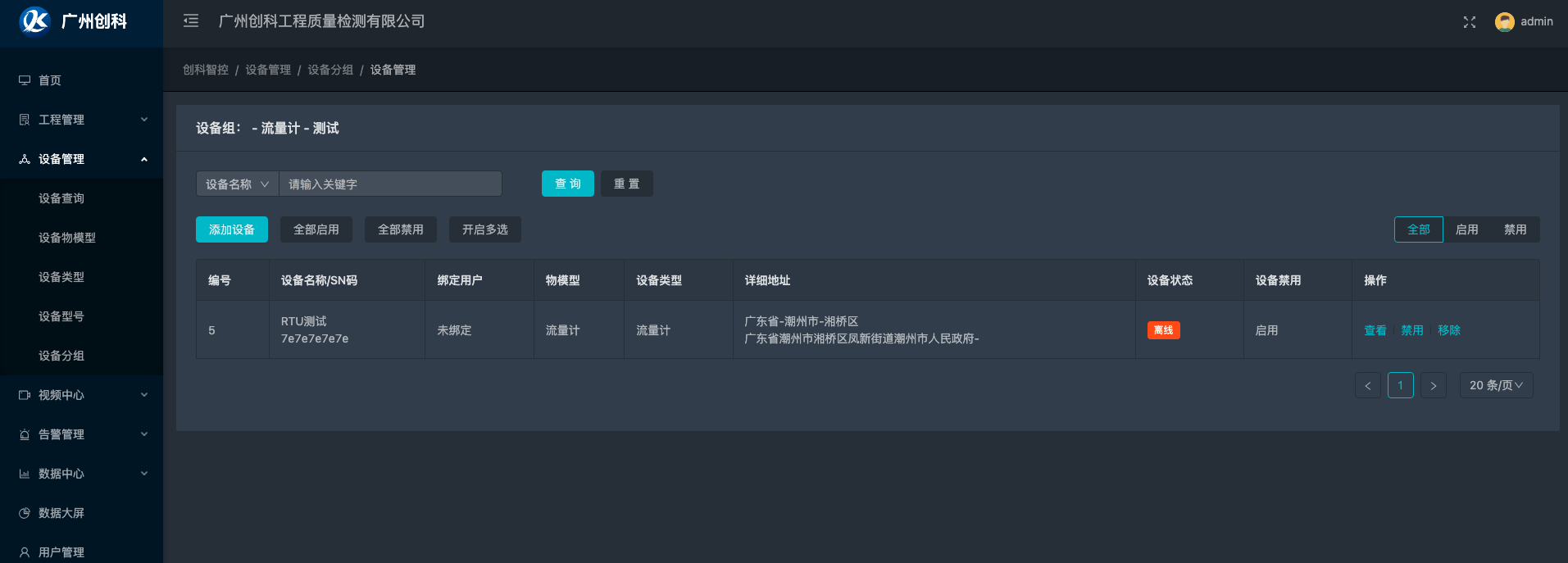Click 禁用 link in RTU测试 row
This screenshot has width=1568, height=563.
pyautogui.click(x=1412, y=330)
